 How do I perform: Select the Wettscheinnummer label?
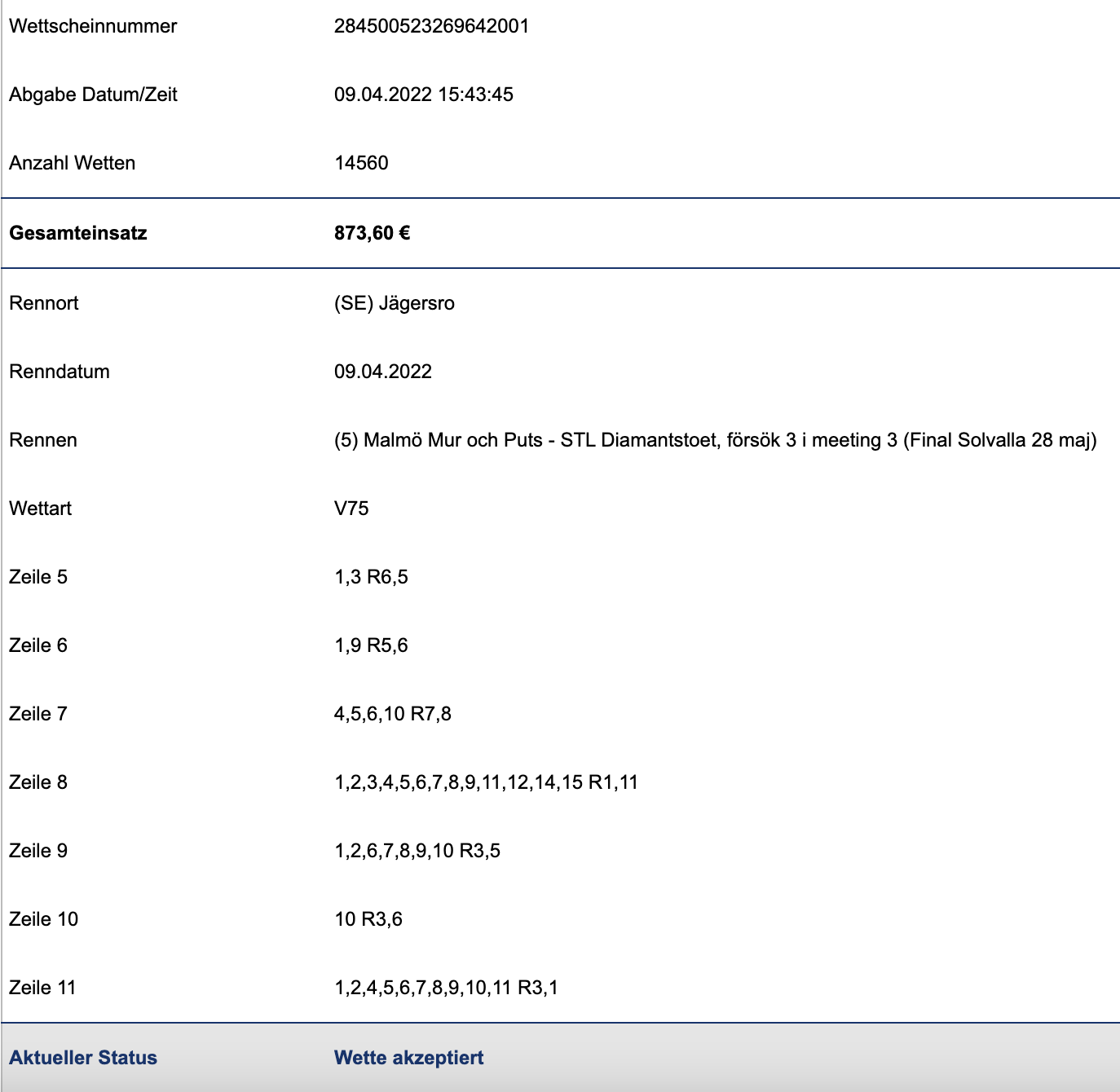93,26
